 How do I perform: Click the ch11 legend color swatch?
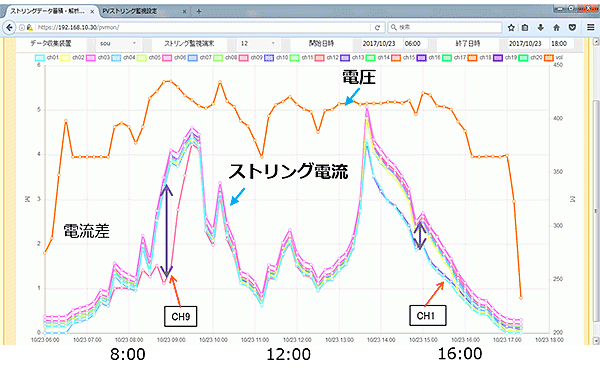pos(295,58)
